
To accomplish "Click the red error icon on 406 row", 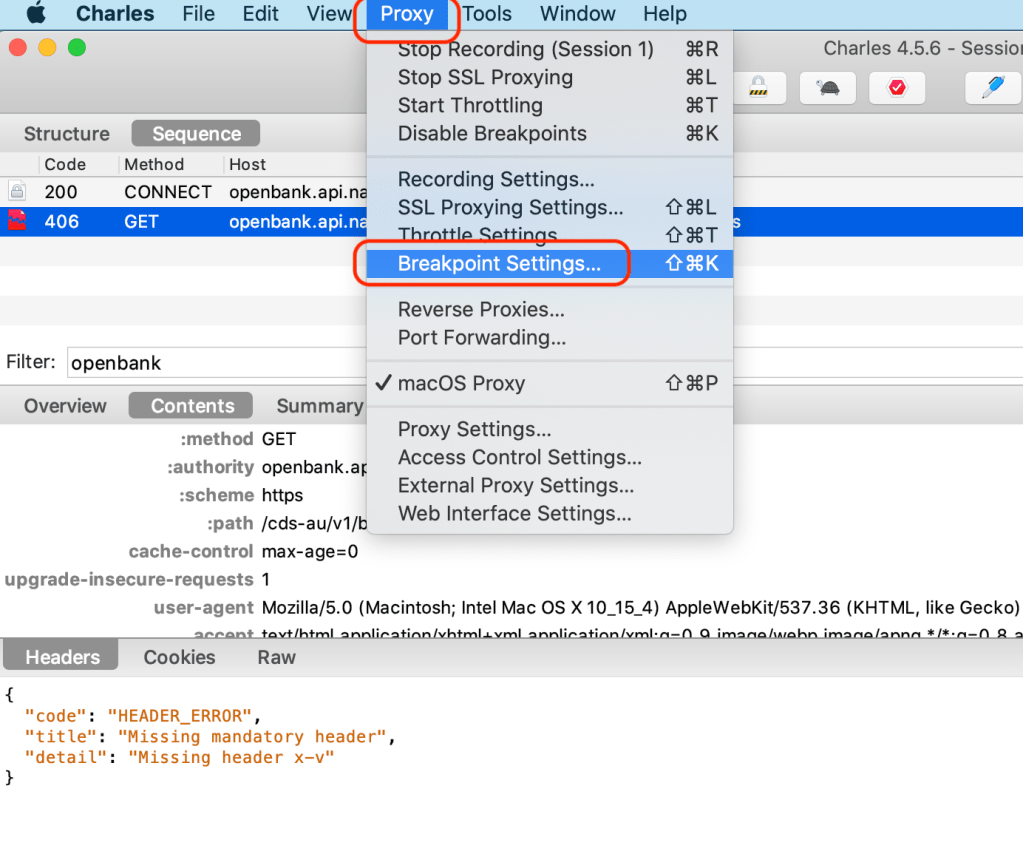I will point(17,221).
